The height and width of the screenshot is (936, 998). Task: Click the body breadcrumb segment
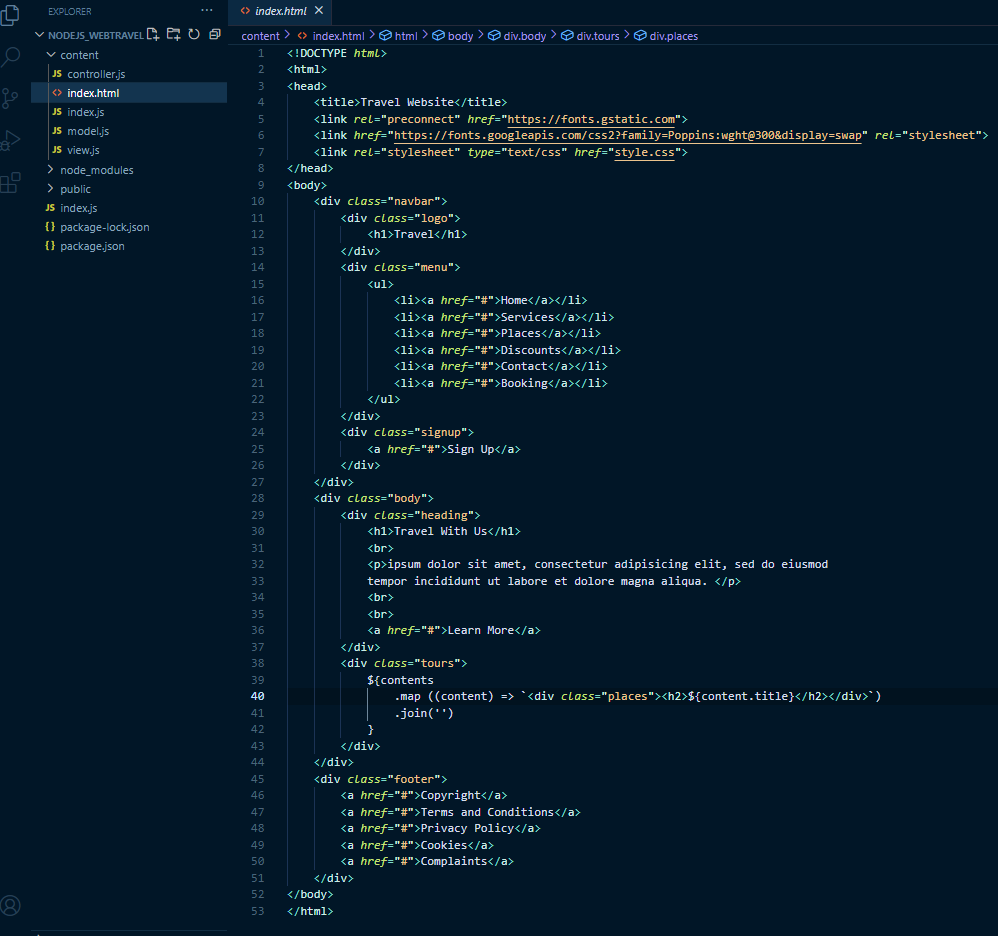coord(460,36)
